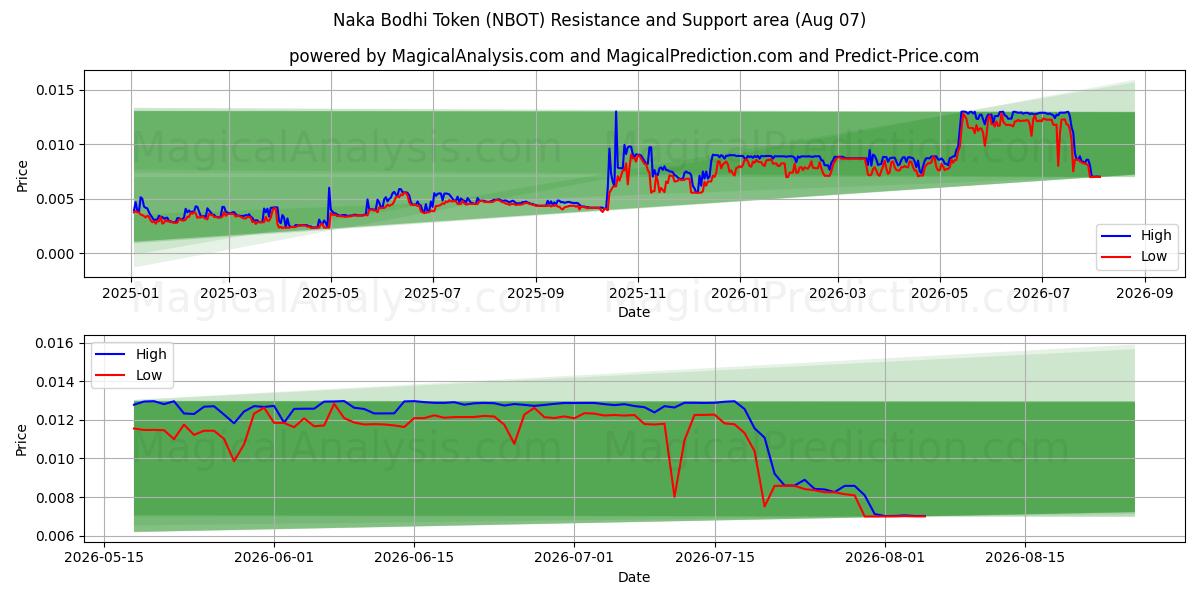Viewport: 1200px width, 600px height.
Task: Click the '0.016' price tick on bottom chart
Action: [x=57, y=343]
